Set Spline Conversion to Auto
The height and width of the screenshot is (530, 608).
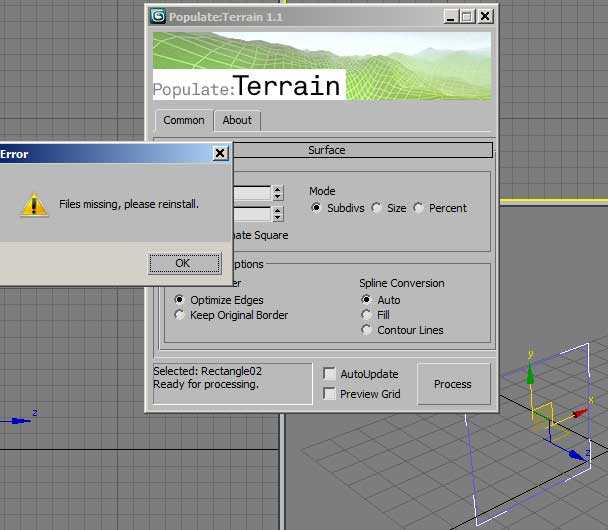pos(366,300)
